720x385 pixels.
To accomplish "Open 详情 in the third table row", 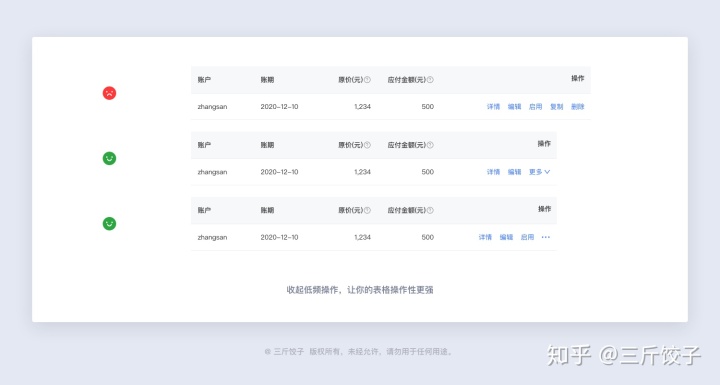I will pos(485,237).
